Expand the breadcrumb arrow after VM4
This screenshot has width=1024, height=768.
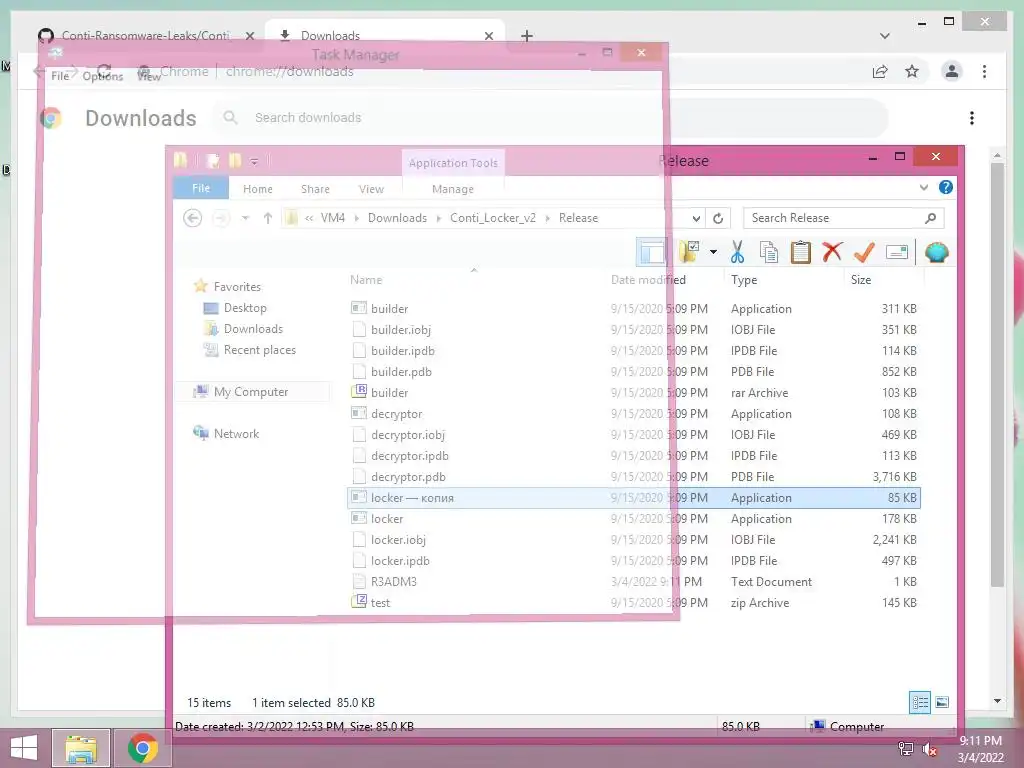tap(357, 218)
